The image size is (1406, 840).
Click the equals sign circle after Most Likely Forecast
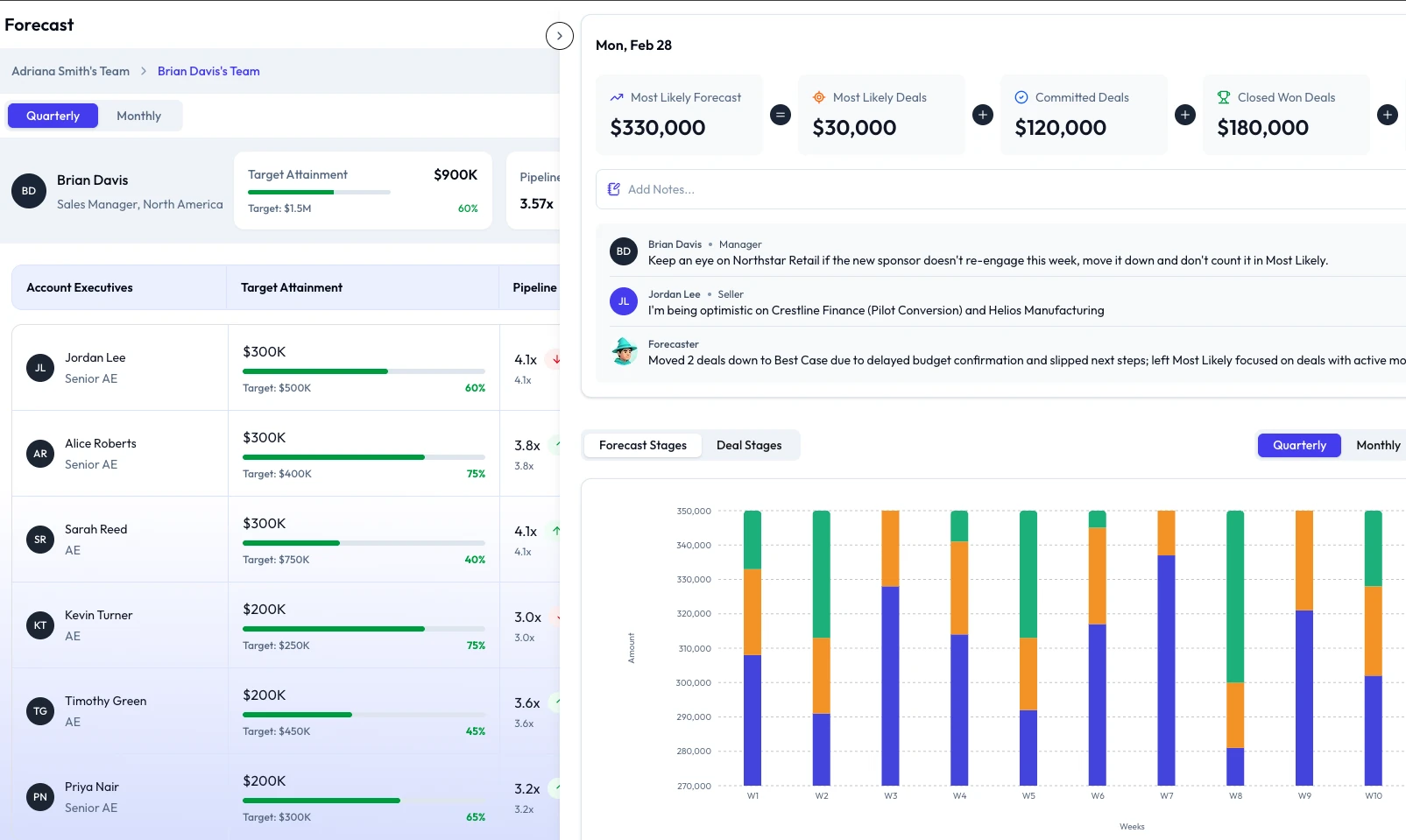781,115
